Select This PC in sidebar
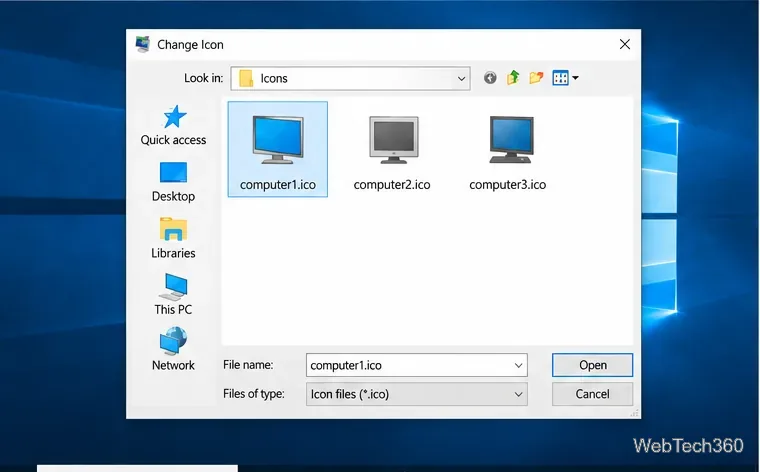760x472 pixels. [x=173, y=294]
